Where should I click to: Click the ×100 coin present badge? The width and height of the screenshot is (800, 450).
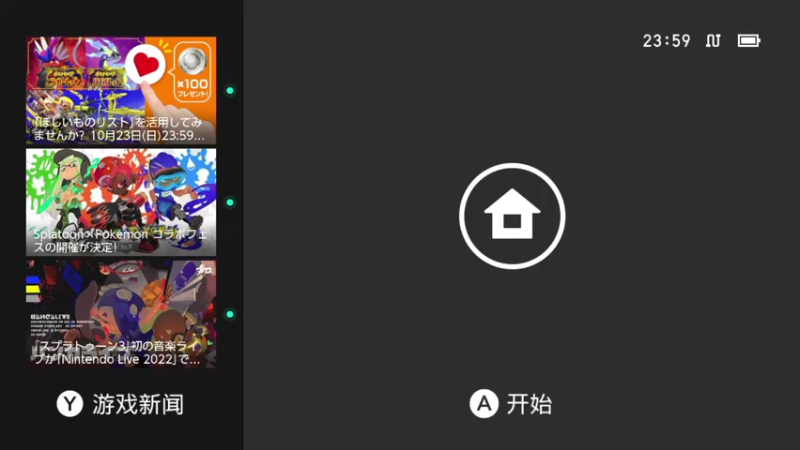[192, 71]
